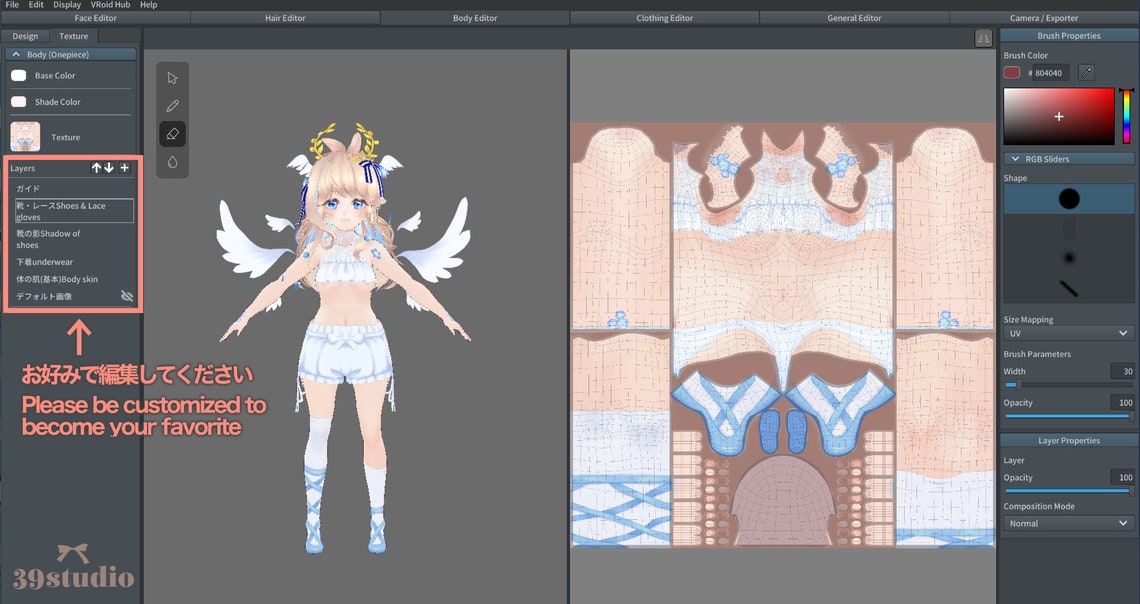The height and width of the screenshot is (604, 1140).
Task: Click the Base Color white swatch
Action: (19, 76)
